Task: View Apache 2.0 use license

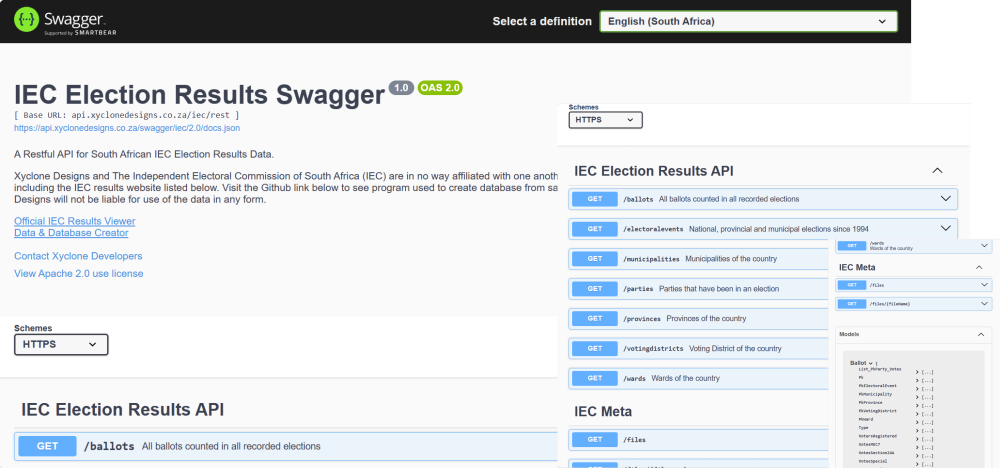Action: pos(78,274)
